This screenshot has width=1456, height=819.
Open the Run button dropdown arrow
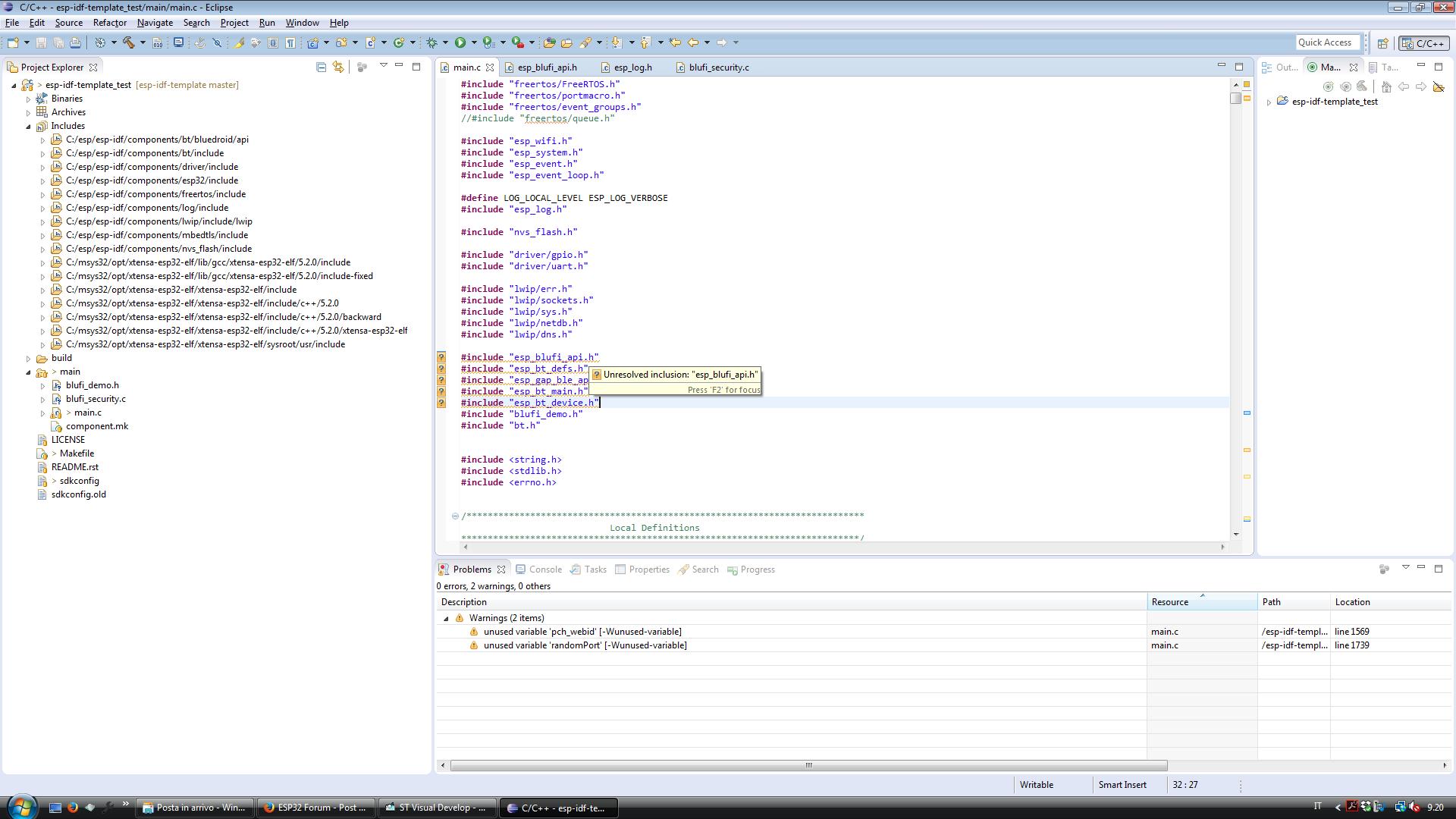click(x=474, y=42)
